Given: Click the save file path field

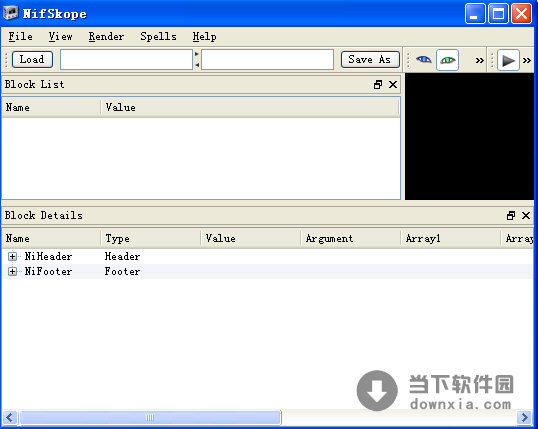Looking at the screenshot, I should pyautogui.click(x=267, y=60).
